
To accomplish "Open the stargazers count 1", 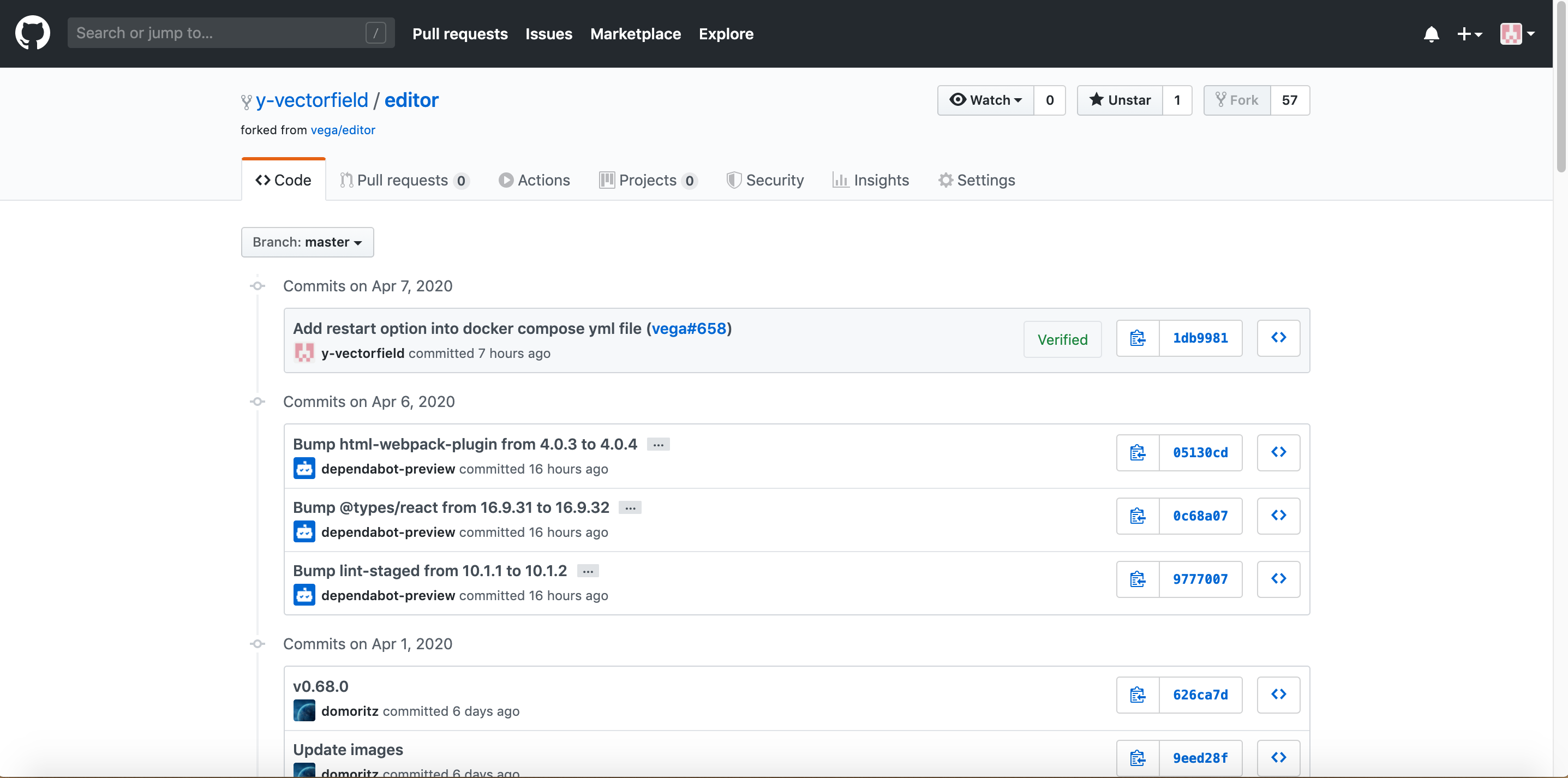I will 1177,100.
